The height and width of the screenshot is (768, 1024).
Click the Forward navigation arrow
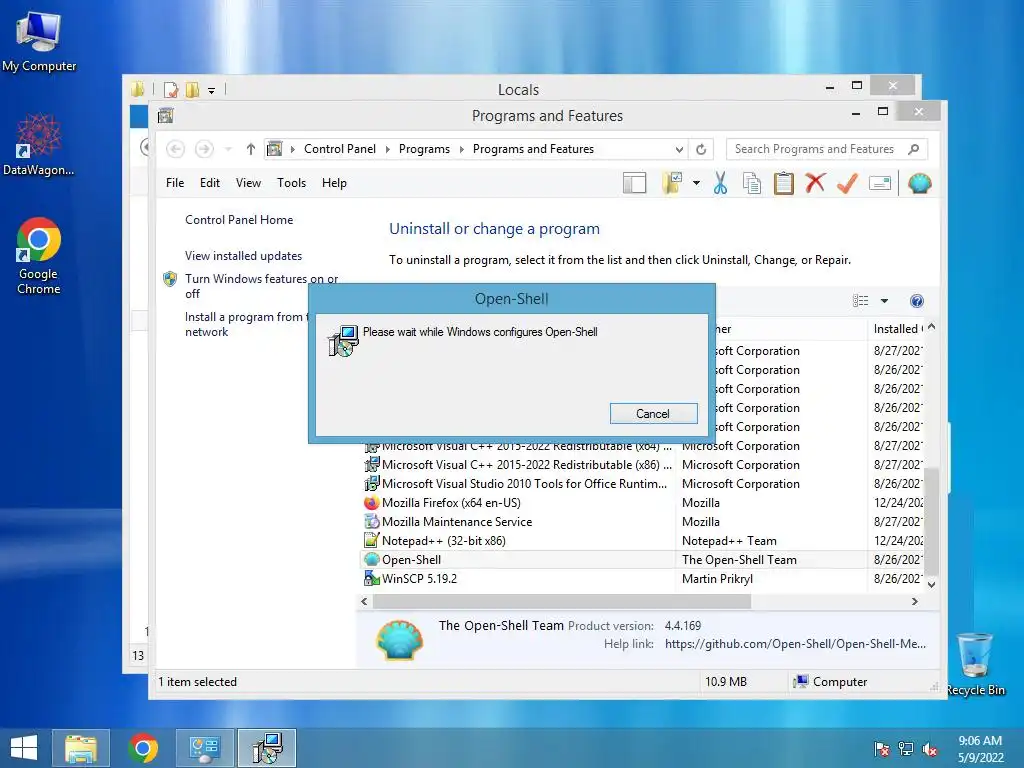point(204,149)
